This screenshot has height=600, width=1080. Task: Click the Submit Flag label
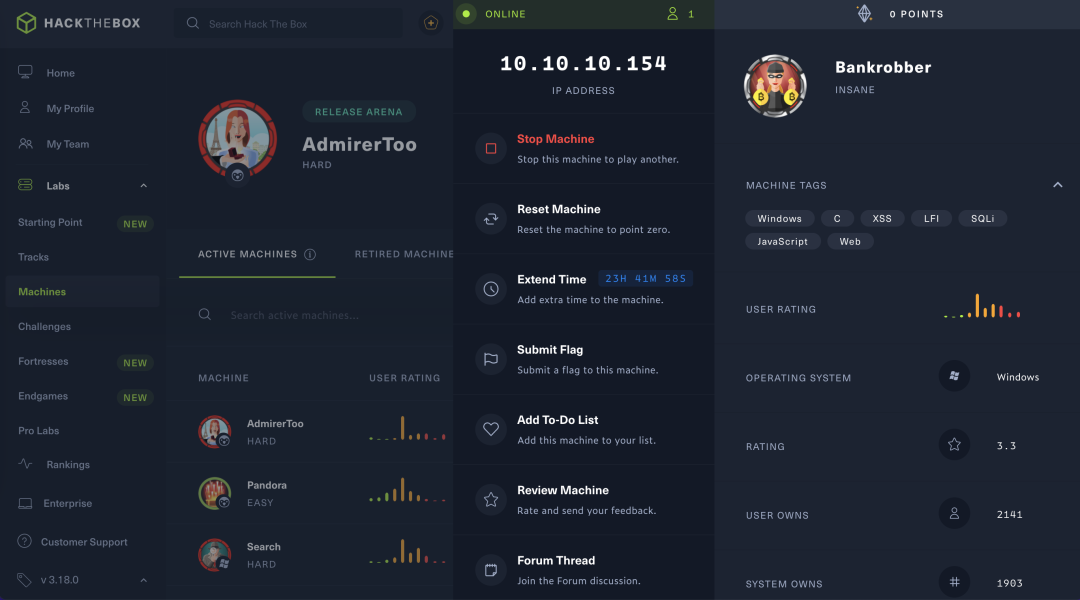550,349
